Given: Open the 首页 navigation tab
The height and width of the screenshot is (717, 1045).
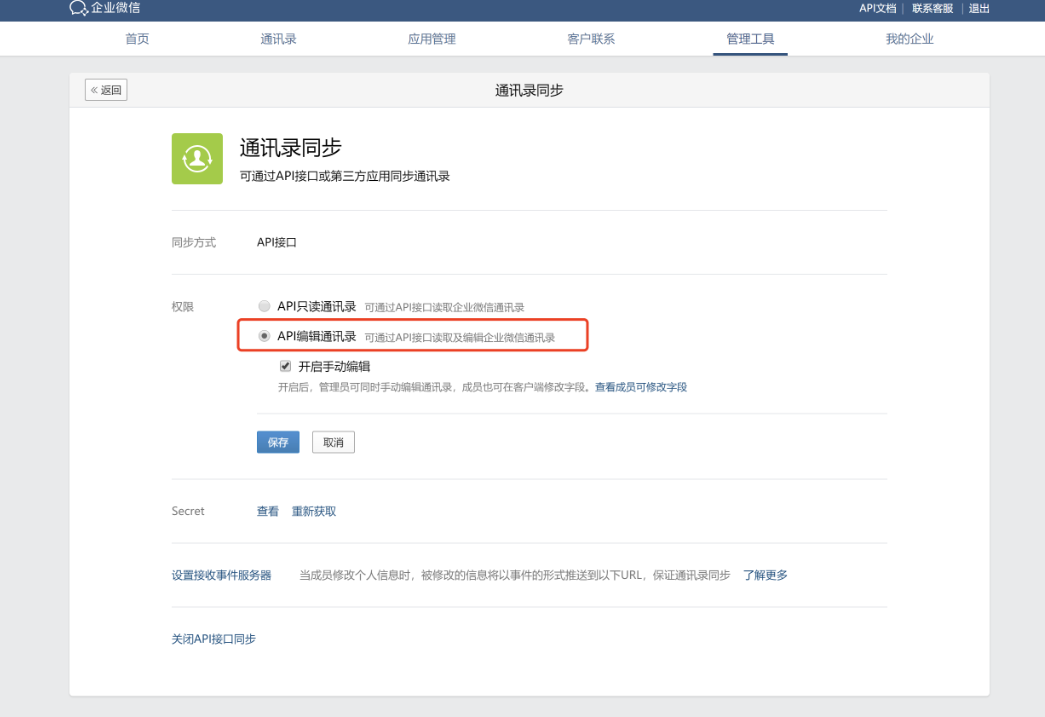Looking at the screenshot, I should [137, 39].
